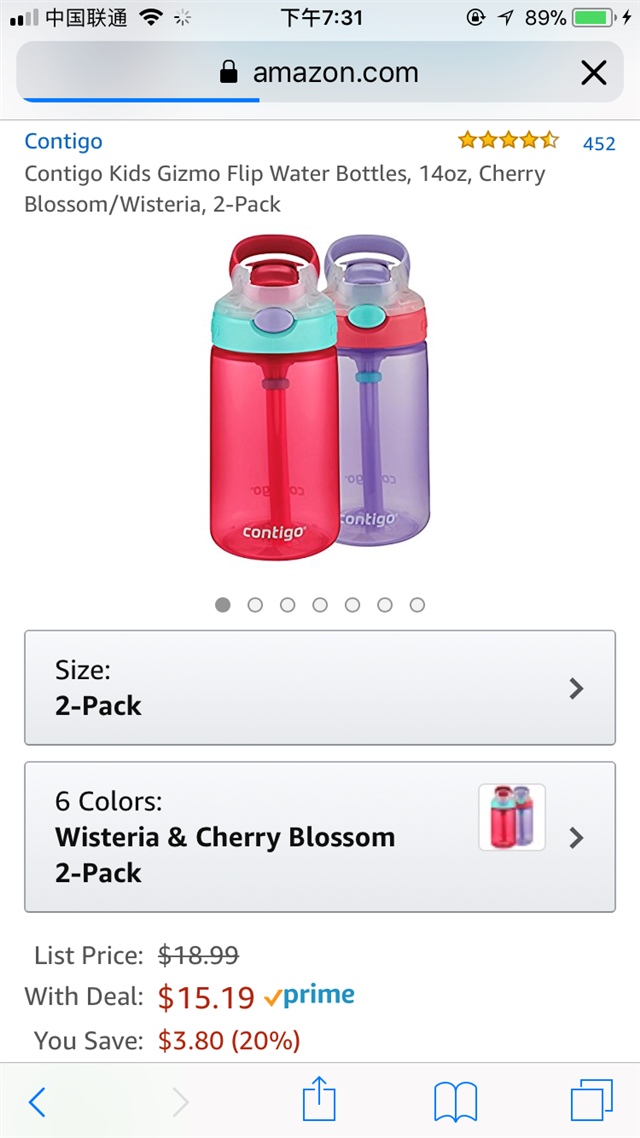This screenshot has height=1138, width=640.
Task: Tap the chevron in the Size row
Action: point(576,688)
